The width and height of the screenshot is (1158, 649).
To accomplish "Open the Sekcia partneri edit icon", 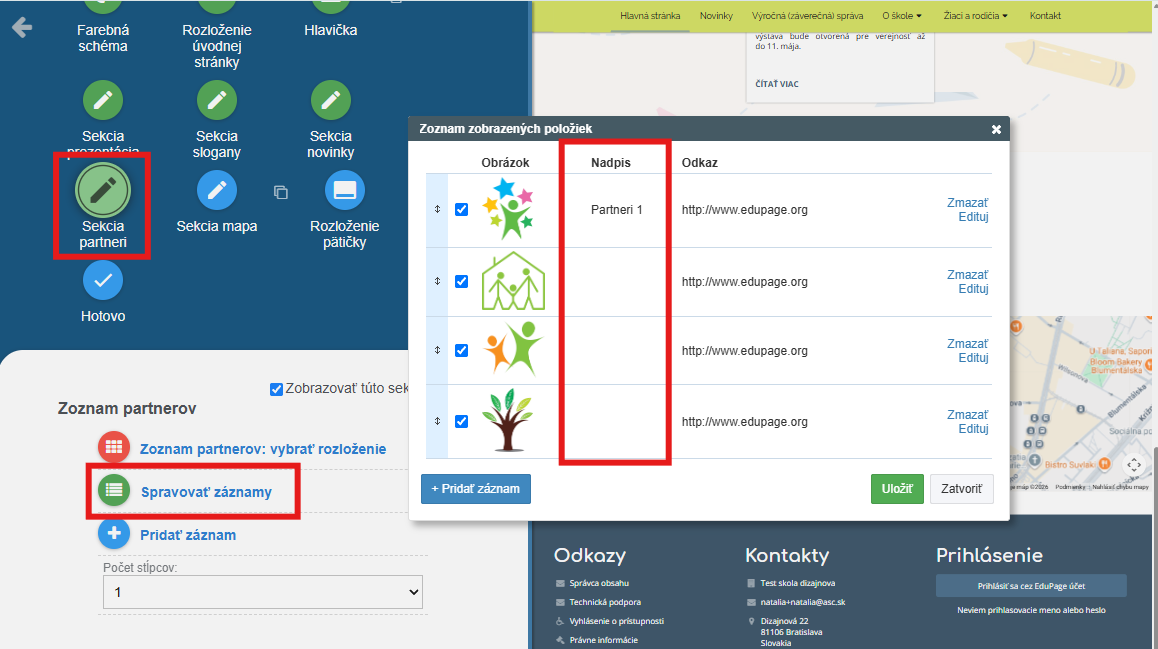I will [x=103, y=190].
